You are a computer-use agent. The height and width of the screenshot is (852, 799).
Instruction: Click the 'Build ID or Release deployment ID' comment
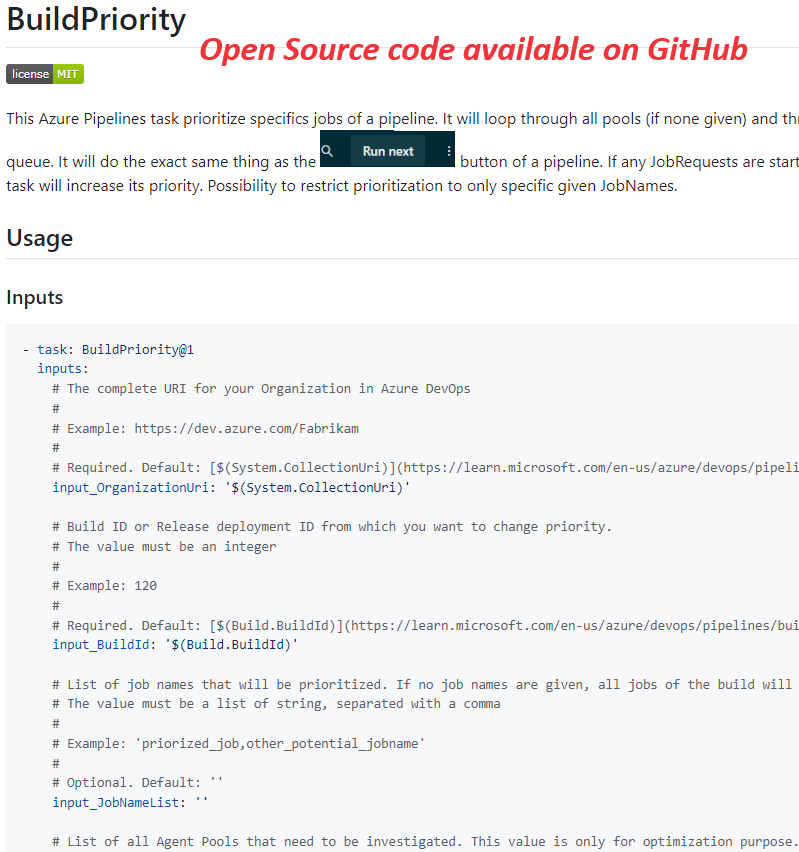pyautogui.click(x=332, y=527)
